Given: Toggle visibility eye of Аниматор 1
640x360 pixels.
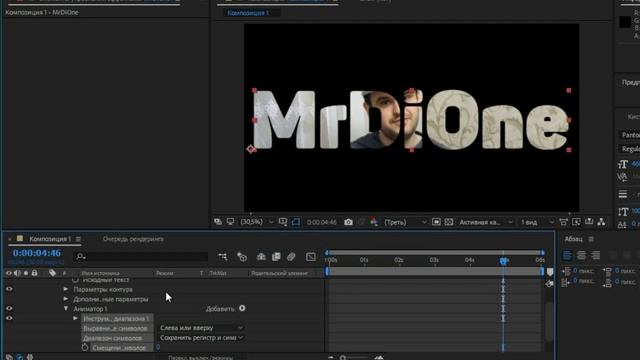Looking at the screenshot, I should tap(9, 309).
